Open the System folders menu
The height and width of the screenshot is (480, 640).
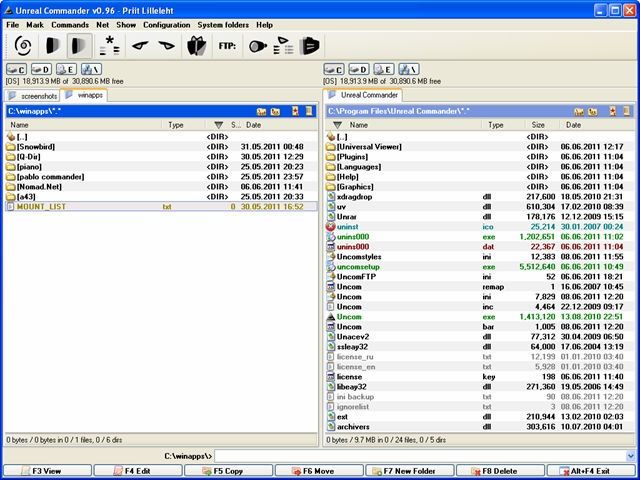click(223, 25)
